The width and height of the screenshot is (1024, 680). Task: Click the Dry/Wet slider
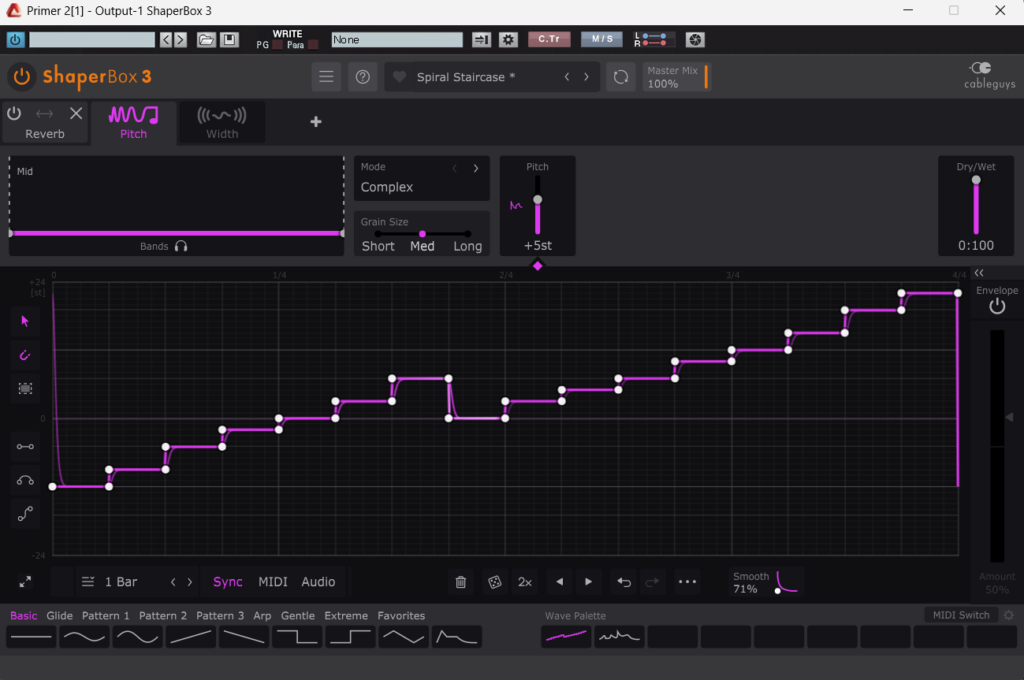[975, 208]
